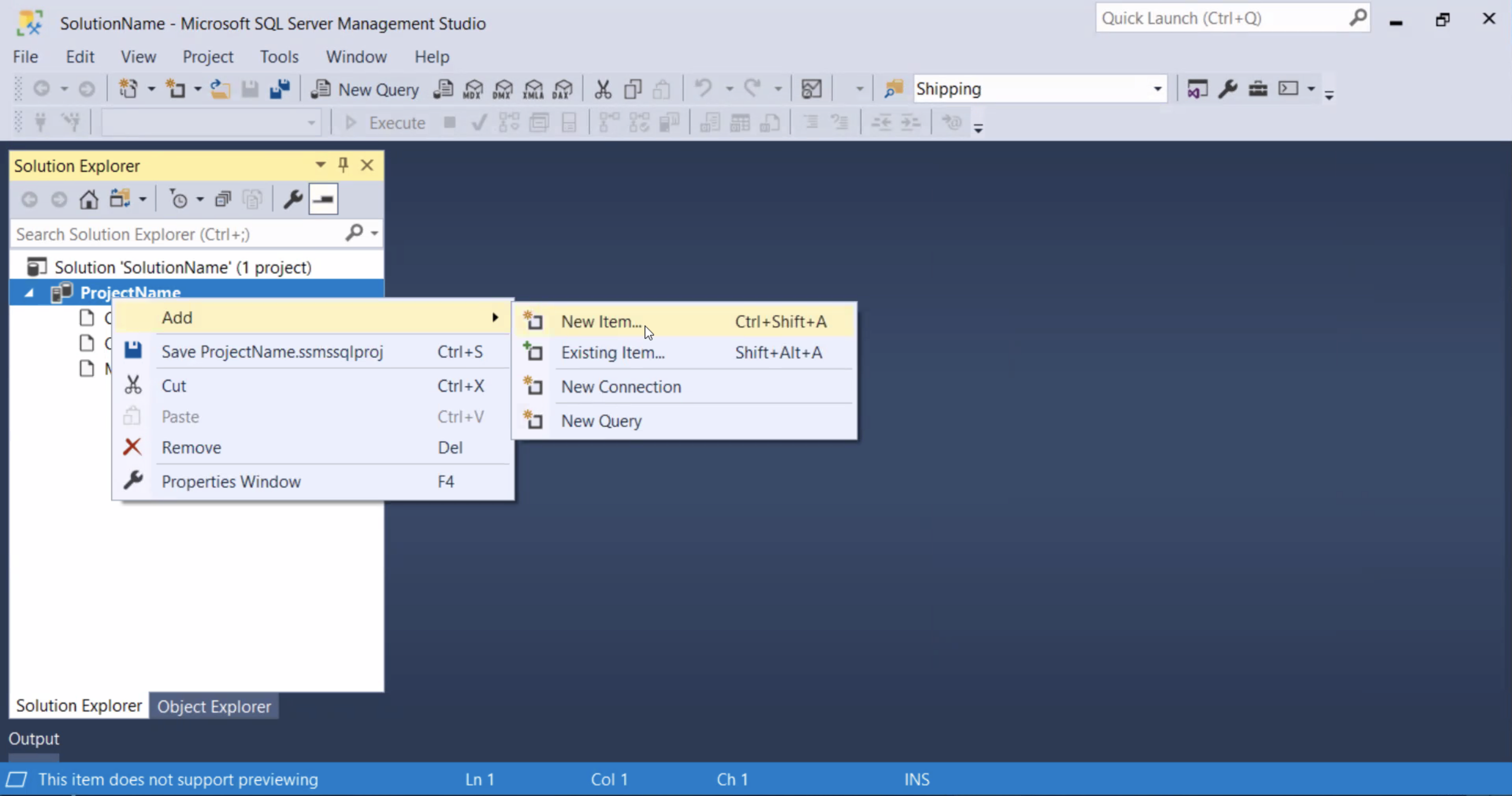Screen dimensions: 1512x796
Task: Close the Solution Explorer panel
Action: click(367, 165)
